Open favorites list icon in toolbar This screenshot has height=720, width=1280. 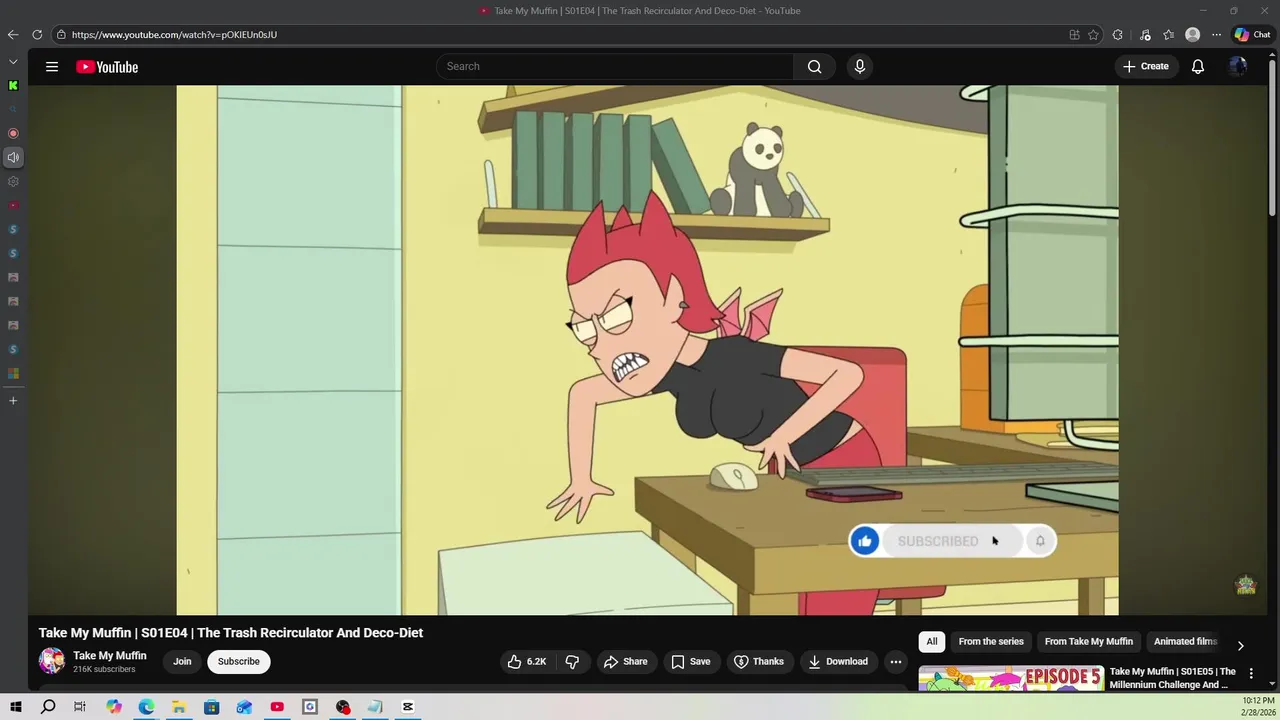(1168, 35)
